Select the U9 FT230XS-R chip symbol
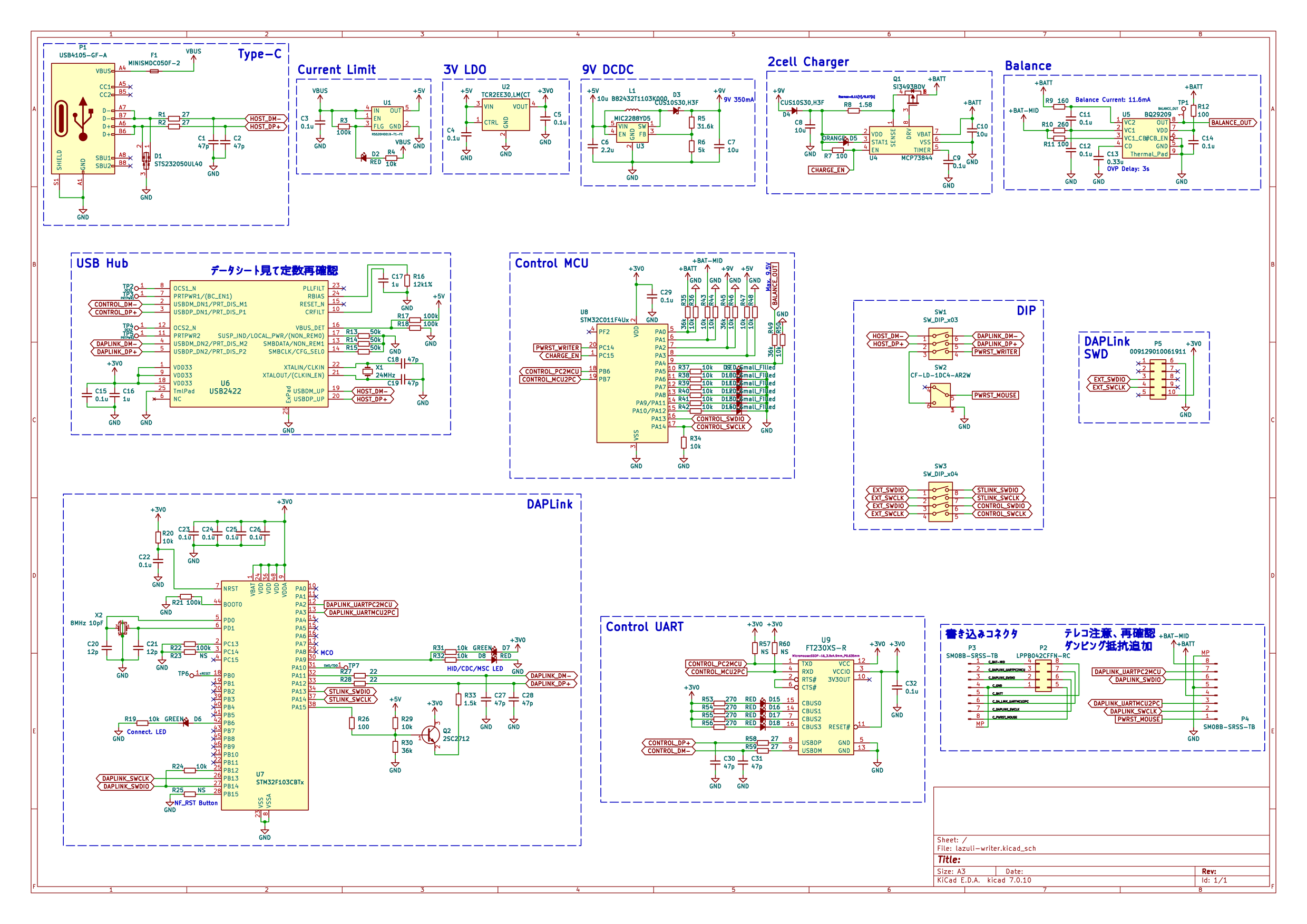 click(826, 707)
